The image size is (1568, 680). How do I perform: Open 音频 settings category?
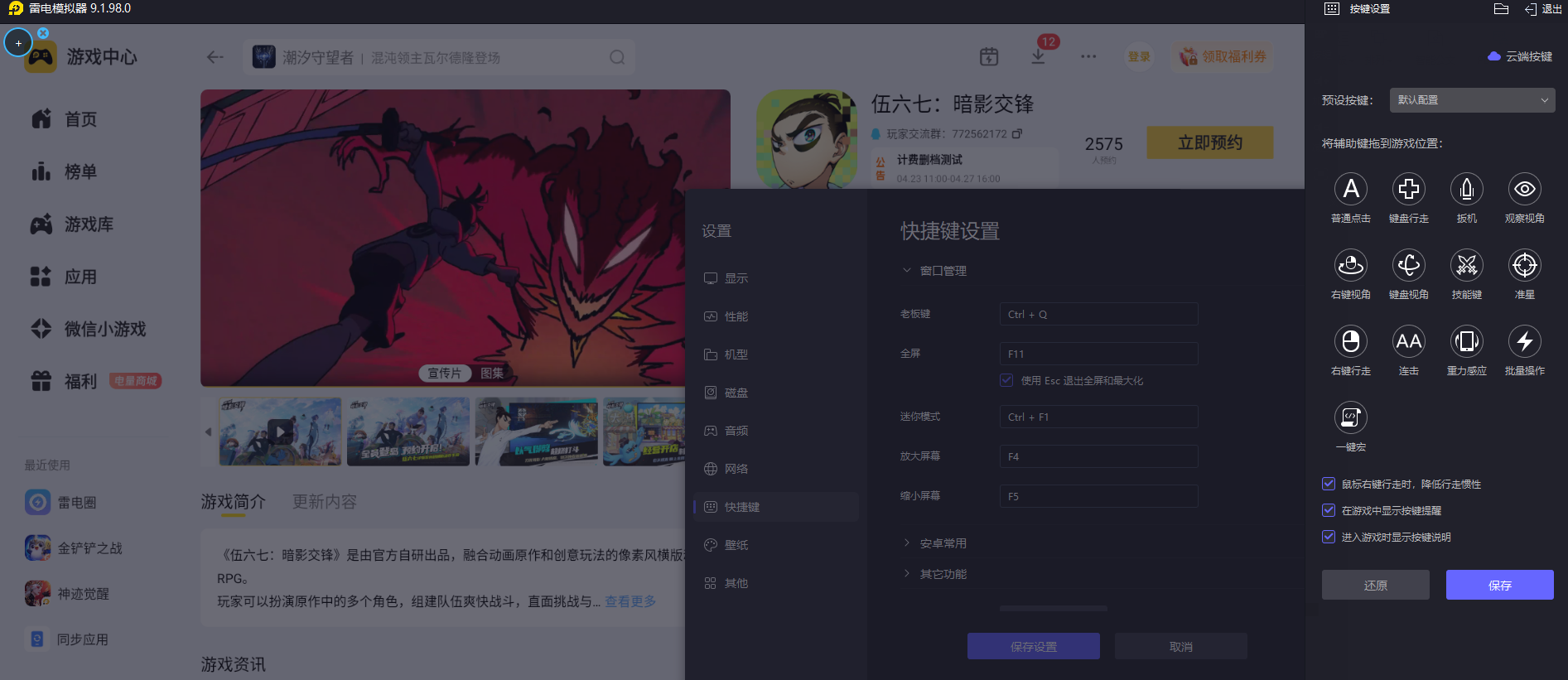pos(776,431)
